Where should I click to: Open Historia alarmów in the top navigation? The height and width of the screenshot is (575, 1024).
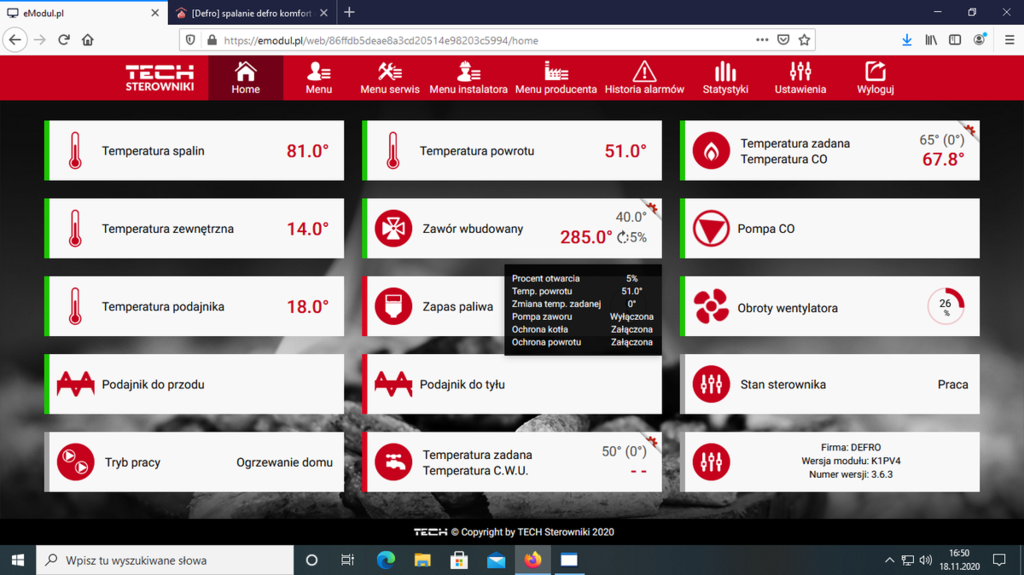point(644,78)
